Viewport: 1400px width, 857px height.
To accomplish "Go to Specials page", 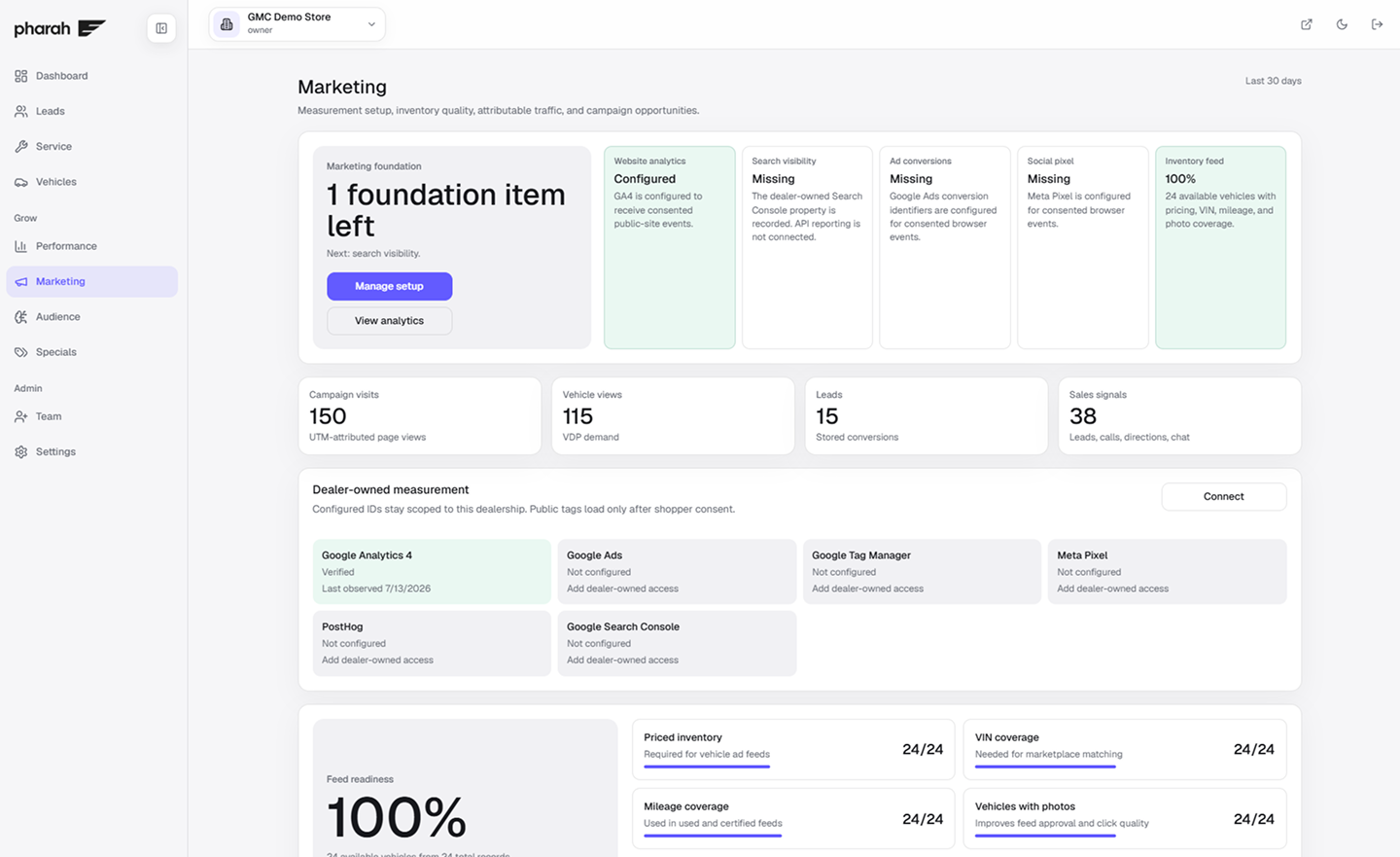I will 91,352.
